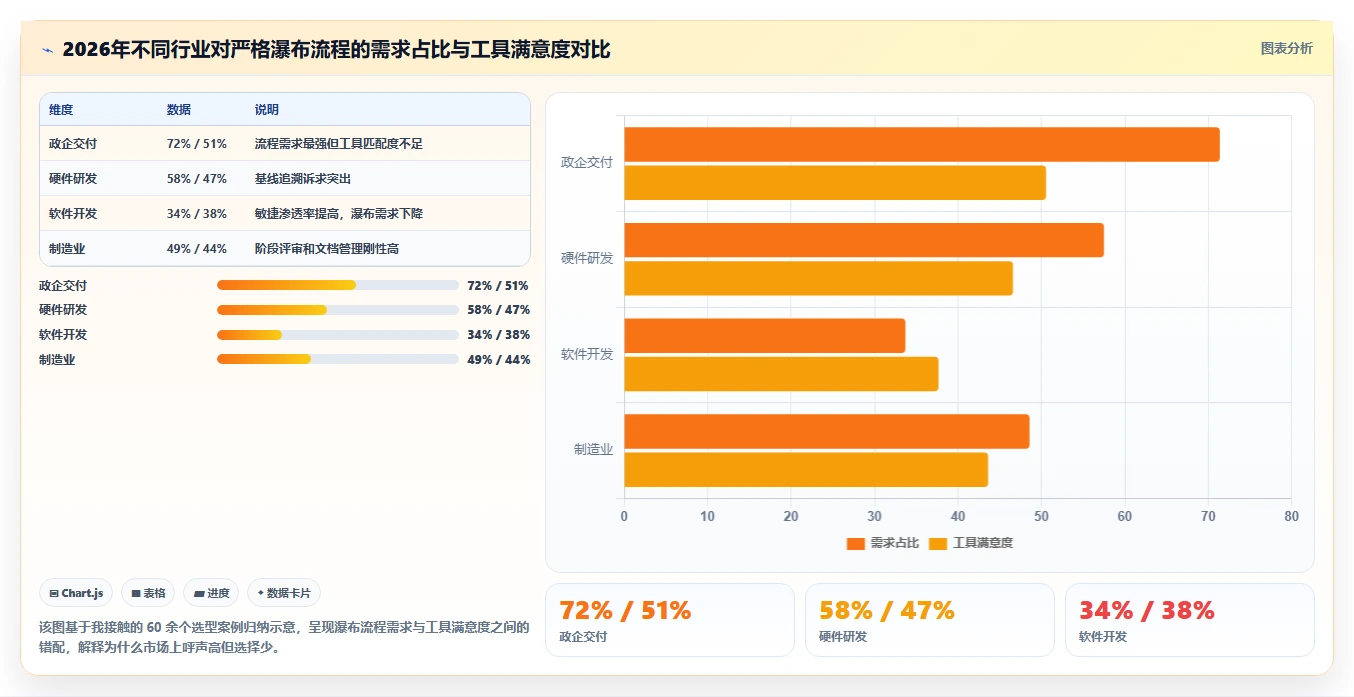Click the 图表分析 label in header

(1286, 48)
